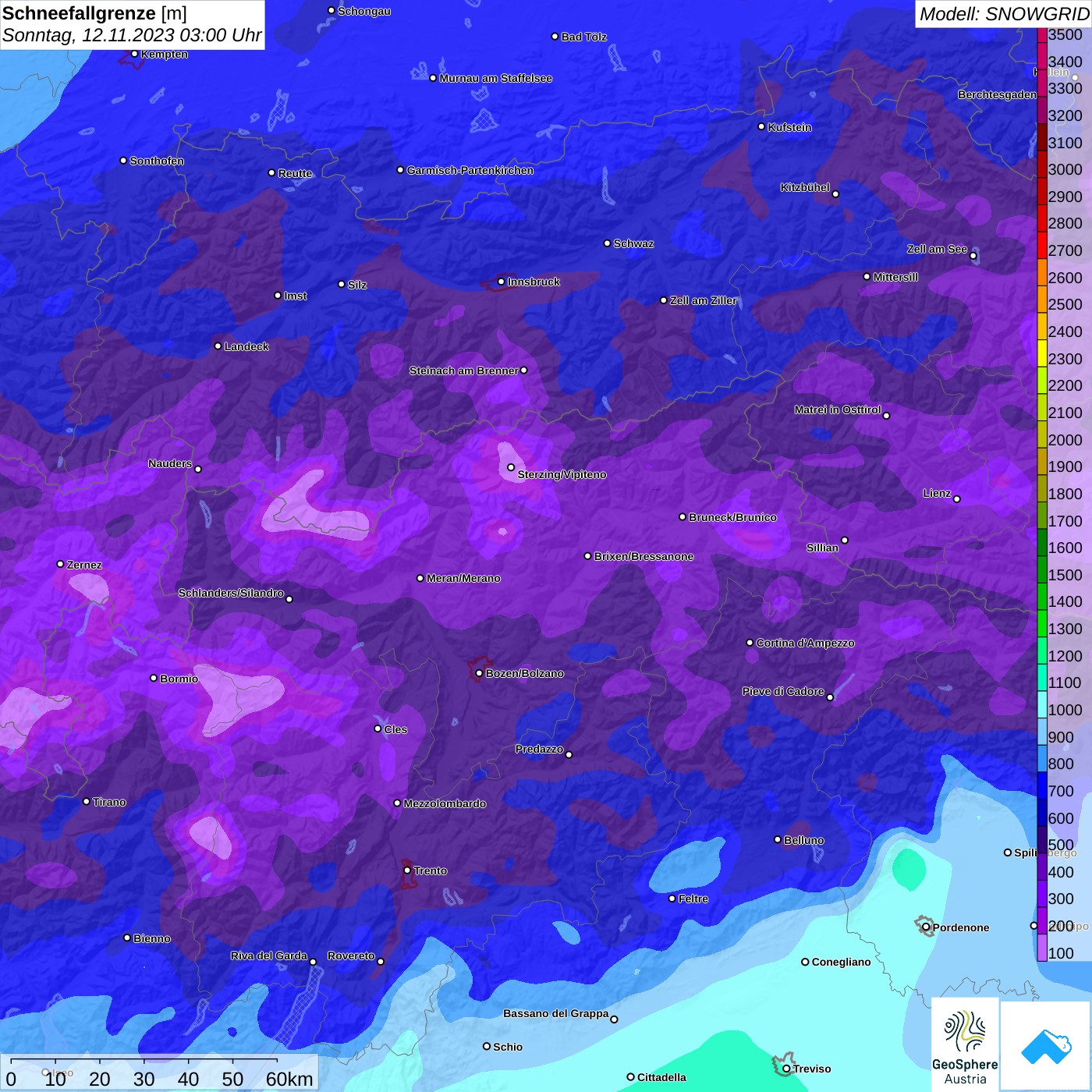Click the Kempten city marker dot
The width and height of the screenshot is (1092, 1092).
(x=134, y=54)
